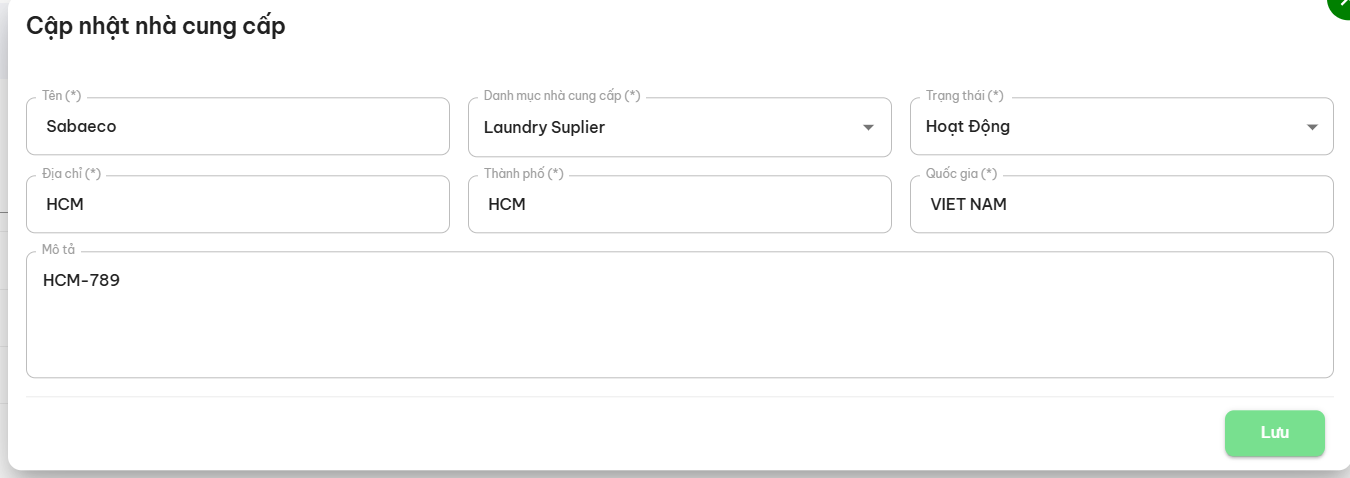1350x478 pixels.
Task: Click the Trạng thái caret icon
Action: coord(1312,127)
